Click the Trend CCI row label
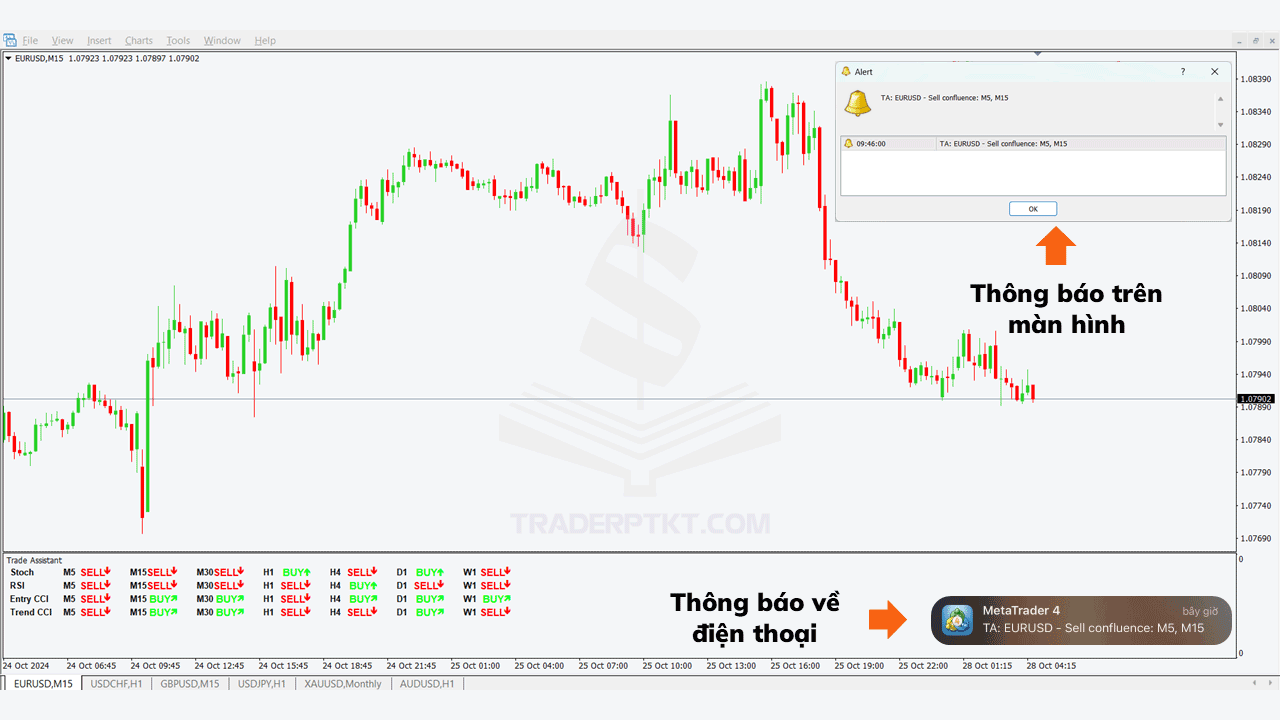This screenshot has height=720, width=1280. coord(31,612)
